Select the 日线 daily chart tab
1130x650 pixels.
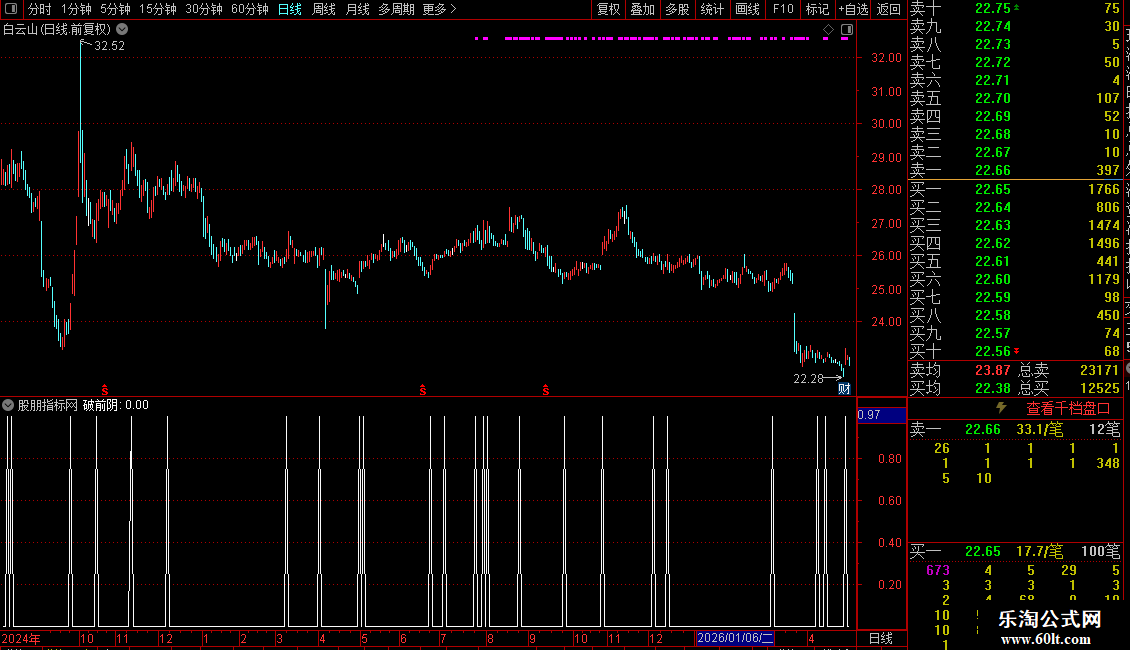click(290, 9)
